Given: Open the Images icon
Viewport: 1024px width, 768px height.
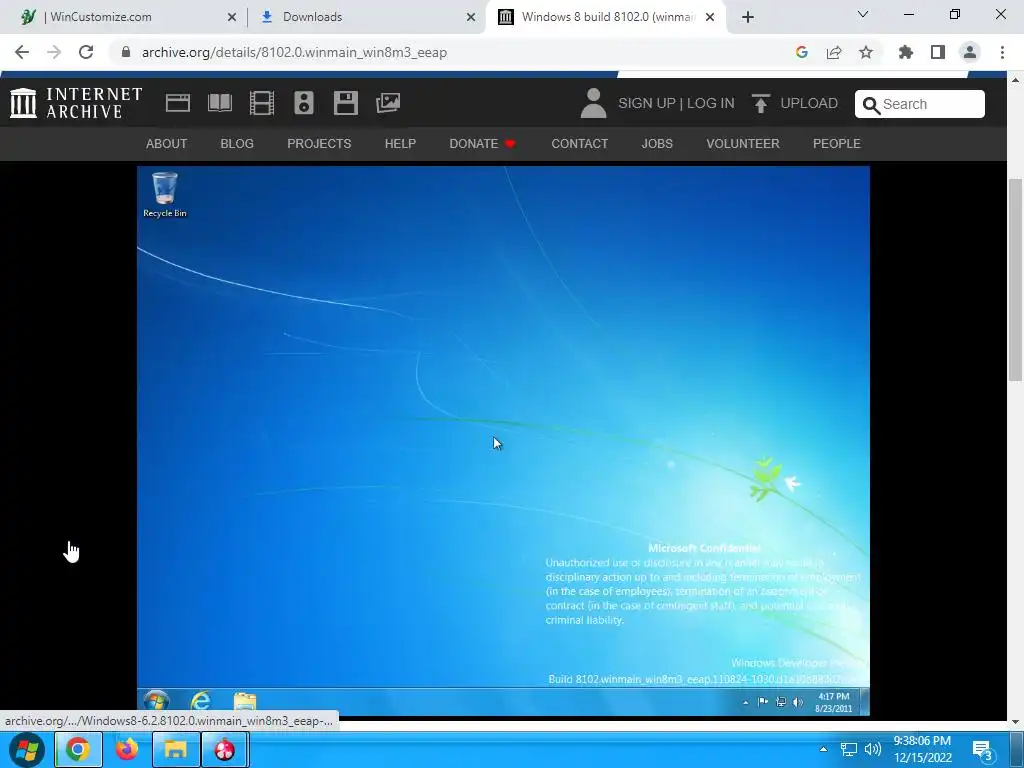Looking at the screenshot, I should pyautogui.click(x=388, y=103).
